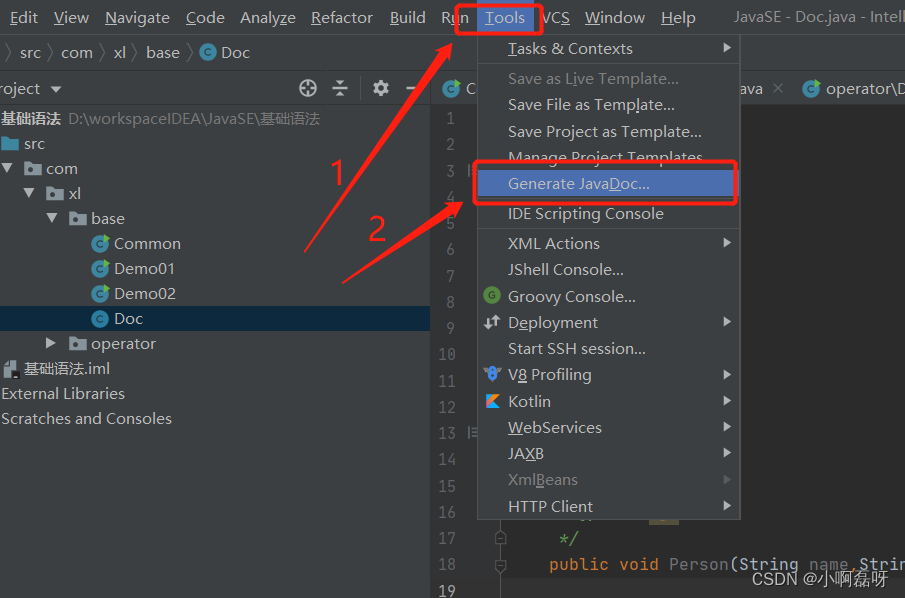Image resolution: width=905 pixels, height=598 pixels.
Task: Click the Groovy Console green icon
Action: point(492,296)
